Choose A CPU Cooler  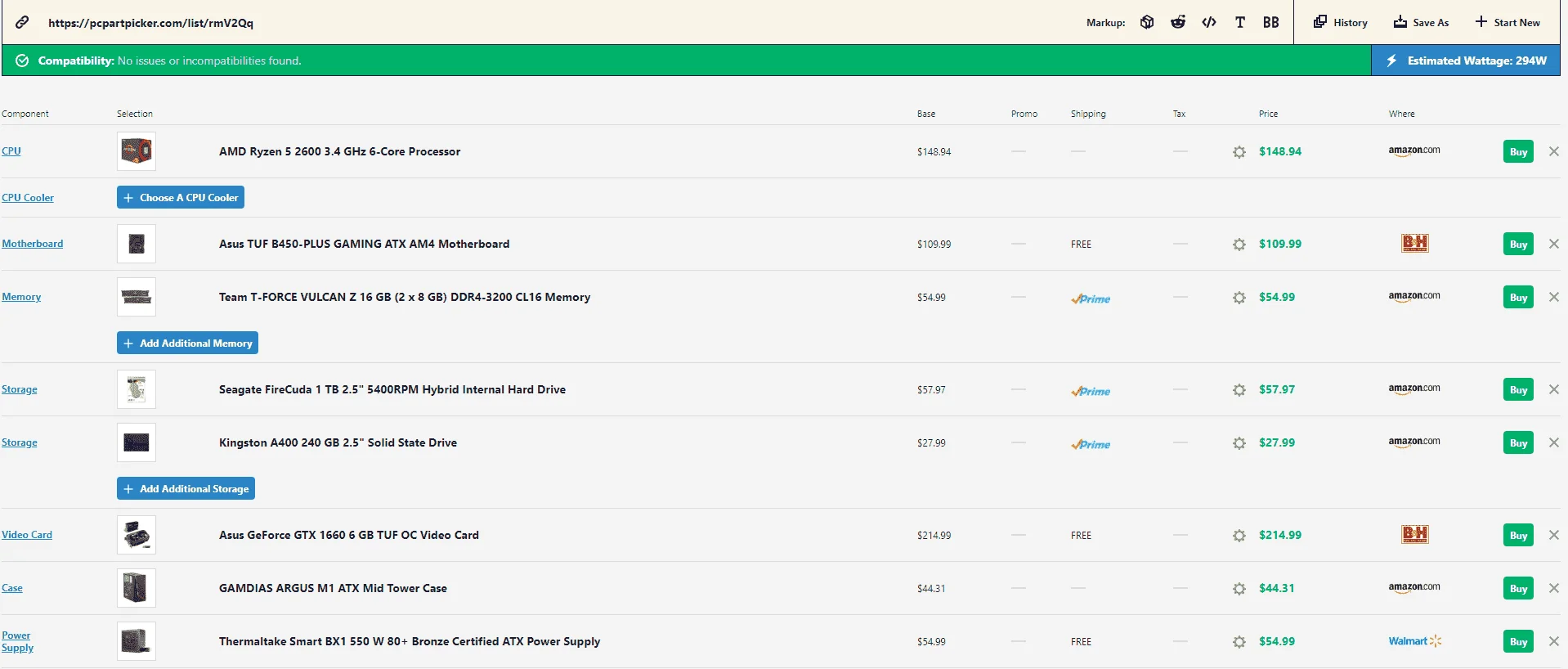pyautogui.click(x=181, y=197)
